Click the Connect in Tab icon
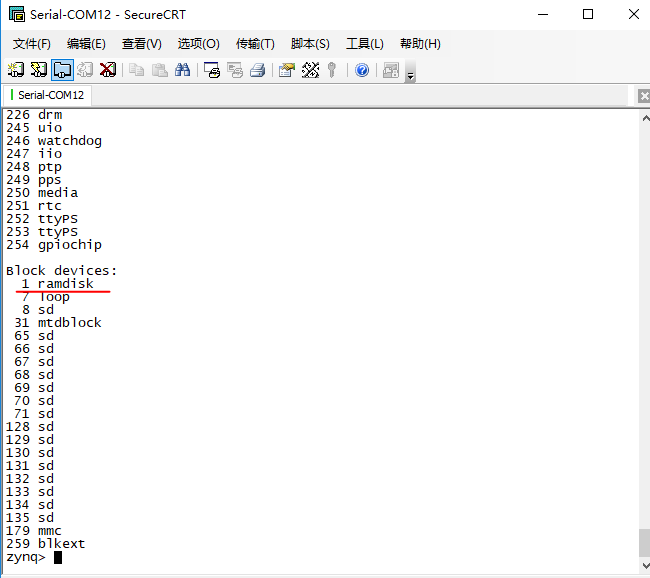Image resolution: width=650 pixels, height=578 pixels. [x=62, y=70]
